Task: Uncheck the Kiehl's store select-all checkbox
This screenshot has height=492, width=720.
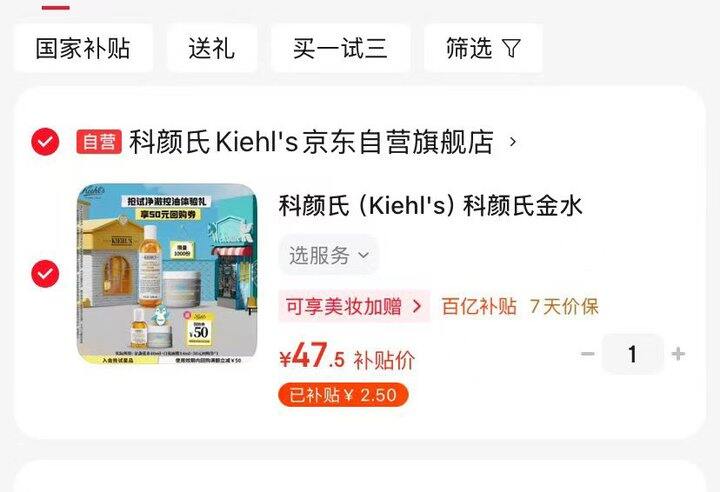Action: (45, 141)
